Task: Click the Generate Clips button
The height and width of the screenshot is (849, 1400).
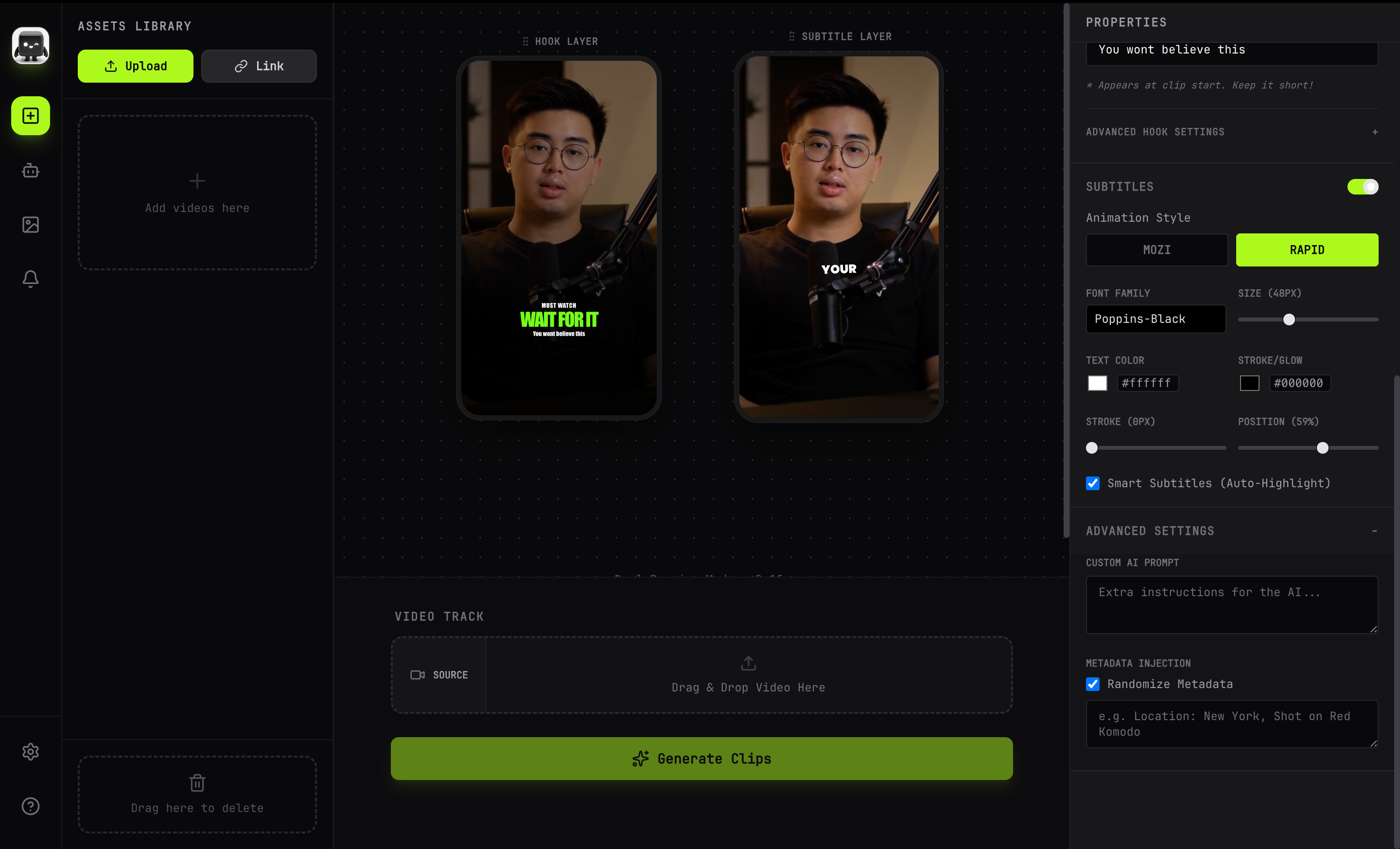Action: (x=701, y=759)
